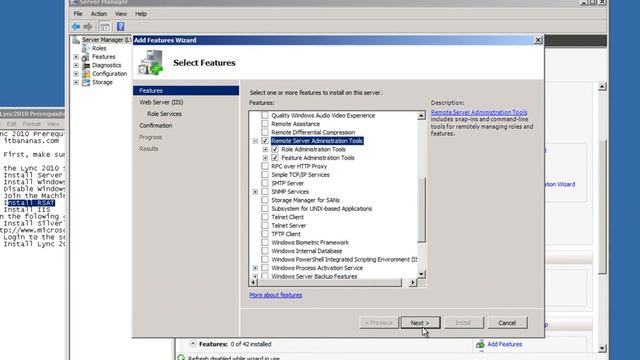
Task: Check Quality Windows Audio Video Experience
Action: (x=265, y=116)
